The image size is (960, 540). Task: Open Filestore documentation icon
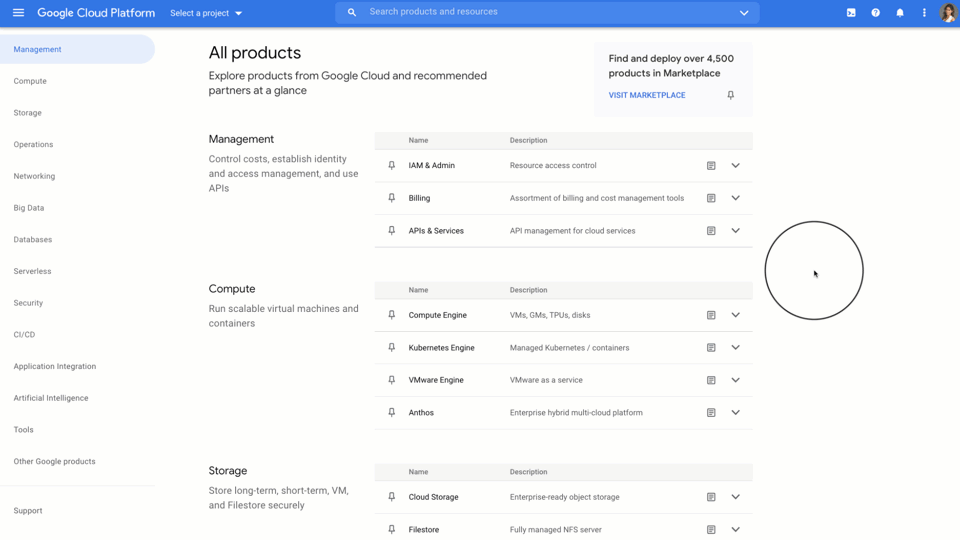coord(711,530)
